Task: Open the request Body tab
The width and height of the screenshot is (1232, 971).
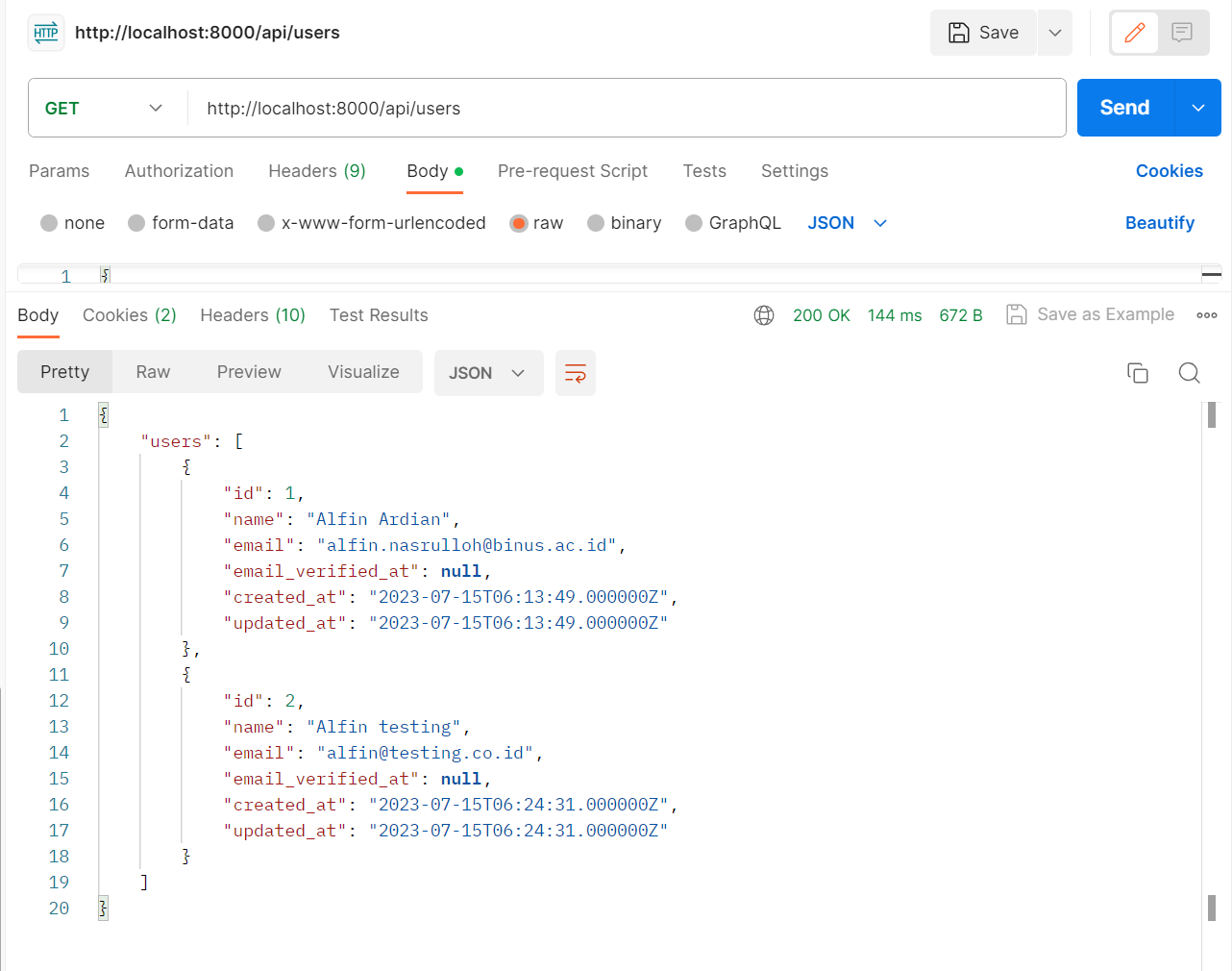Action: [x=434, y=171]
